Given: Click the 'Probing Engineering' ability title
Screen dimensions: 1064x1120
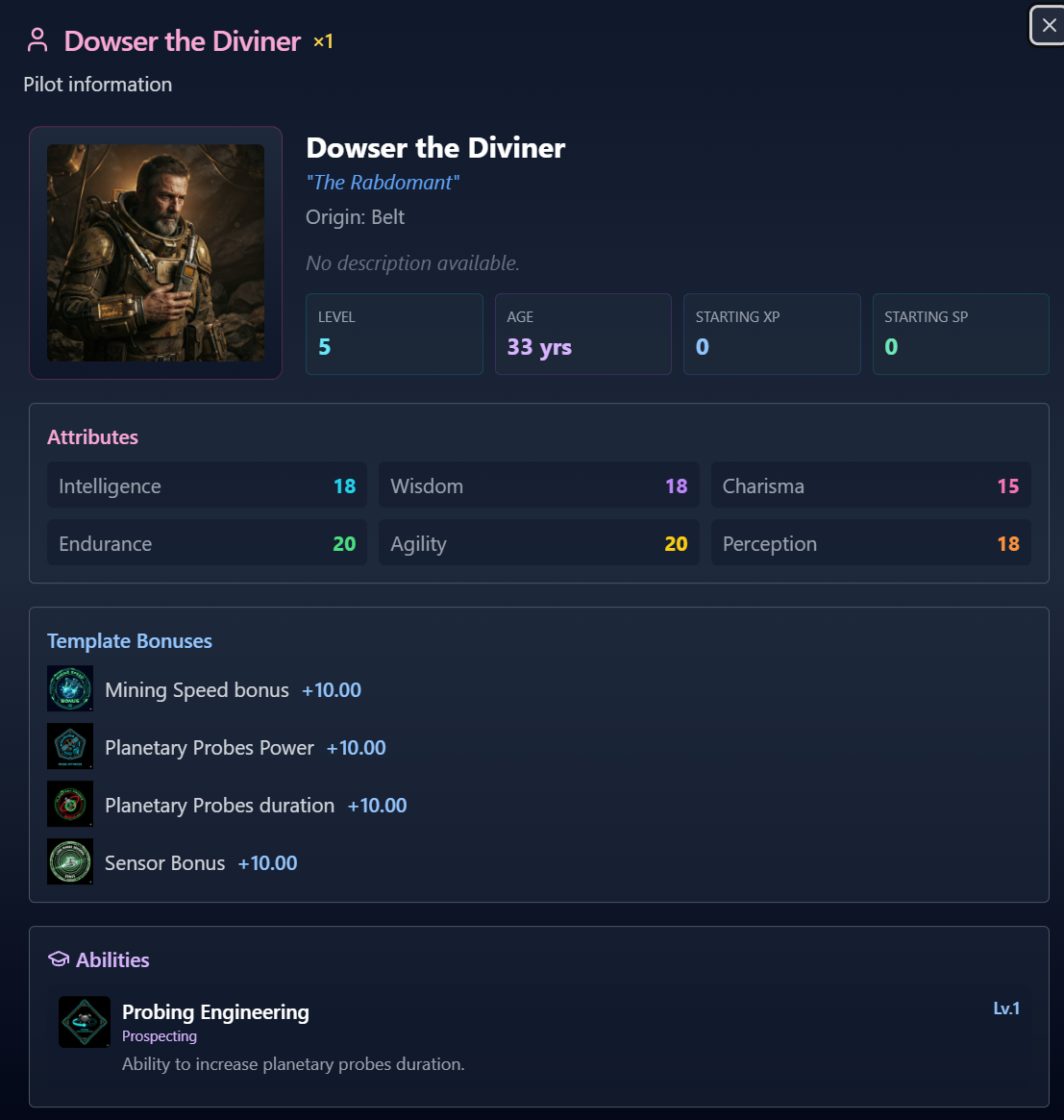Looking at the screenshot, I should click(215, 1012).
